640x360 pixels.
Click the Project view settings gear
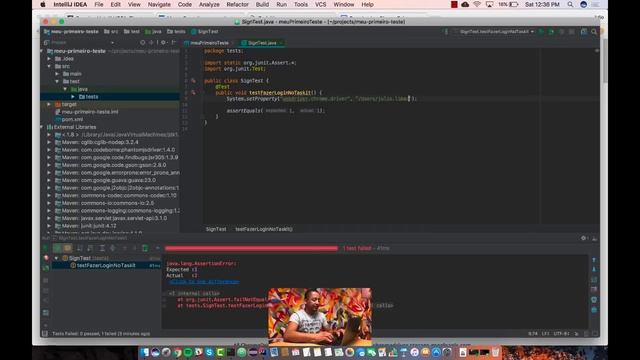(163, 42)
